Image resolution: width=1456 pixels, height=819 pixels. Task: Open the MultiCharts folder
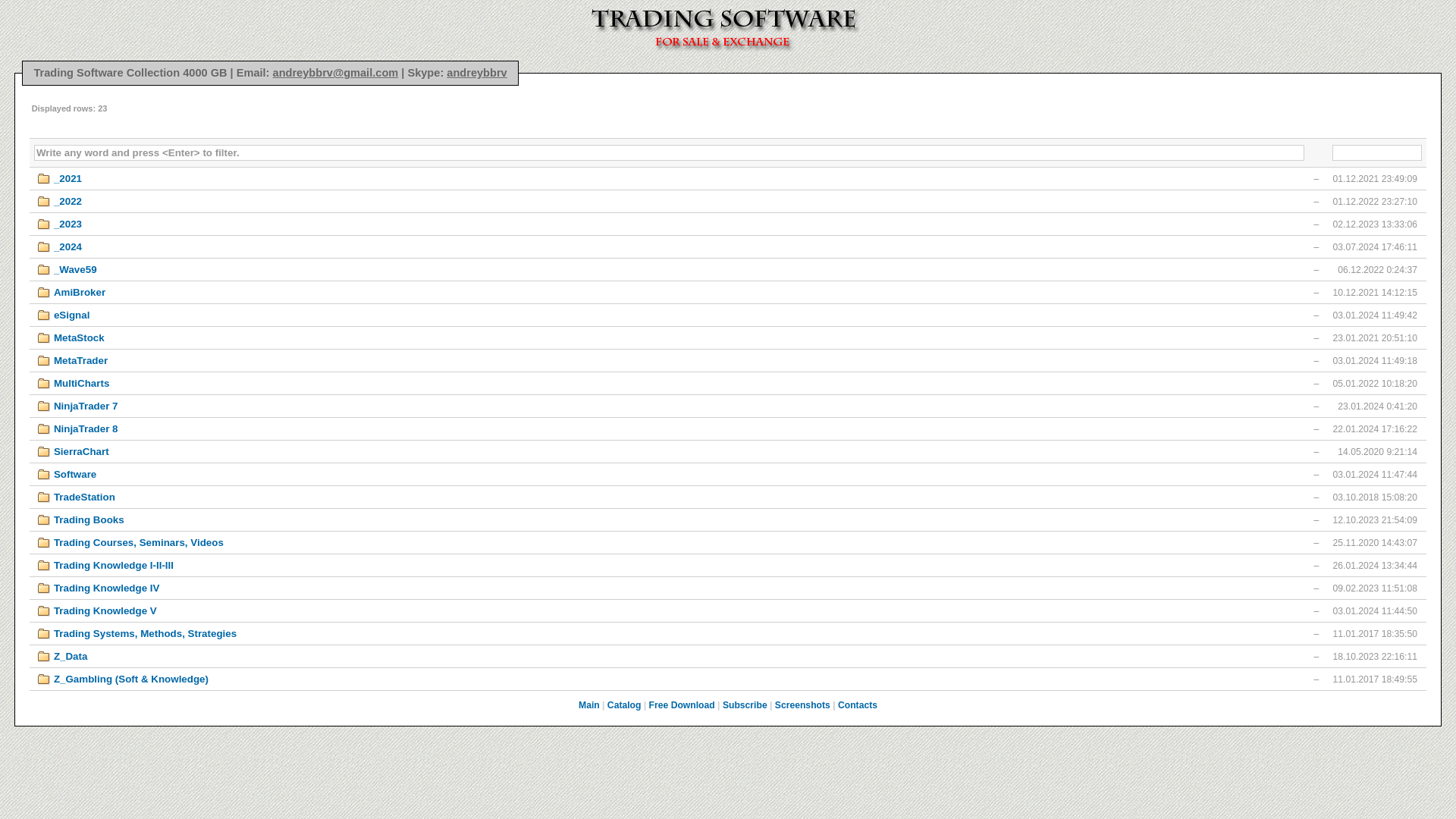(x=81, y=384)
